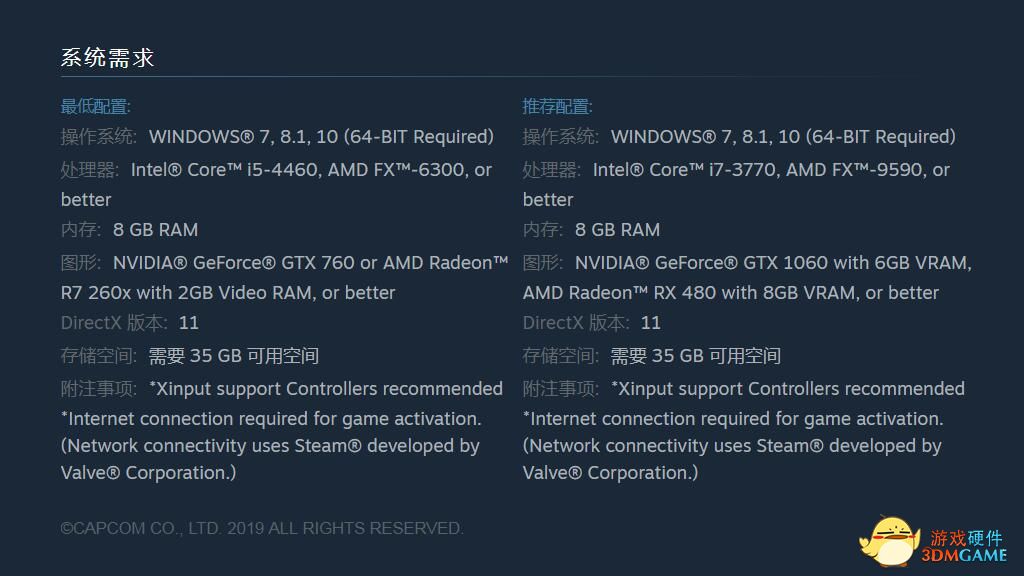Screen dimensions: 1024x576
Task: Click the minimum DirectX 版本 11 entry
Action: point(130,323)
